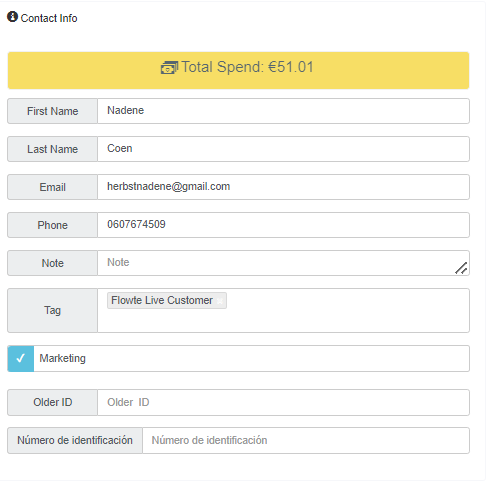
Task: Remove the Flowte Live Customer tag
Action: click(220, 301)
